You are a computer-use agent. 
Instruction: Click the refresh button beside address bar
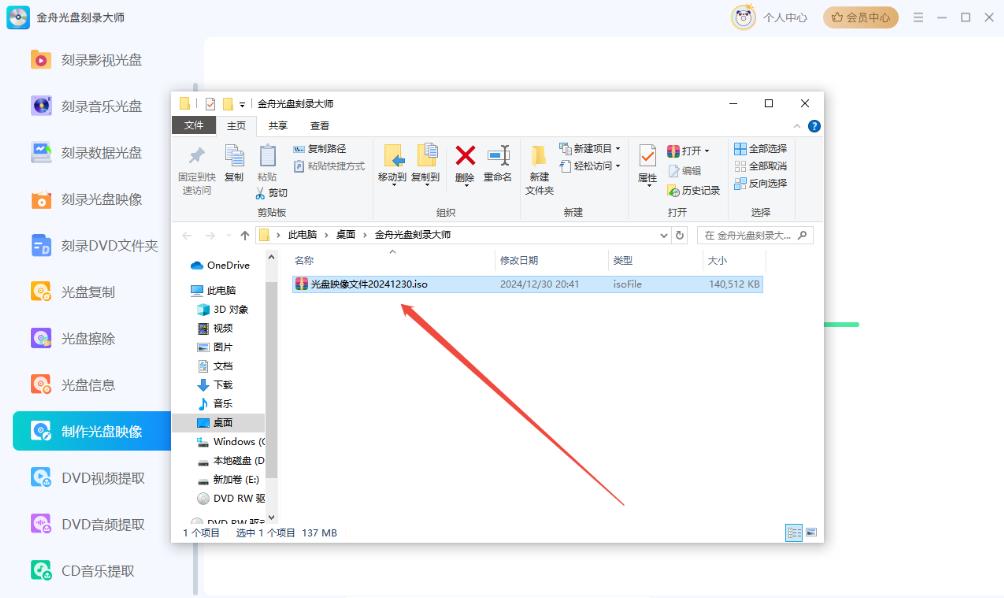(x=680, y=236)
